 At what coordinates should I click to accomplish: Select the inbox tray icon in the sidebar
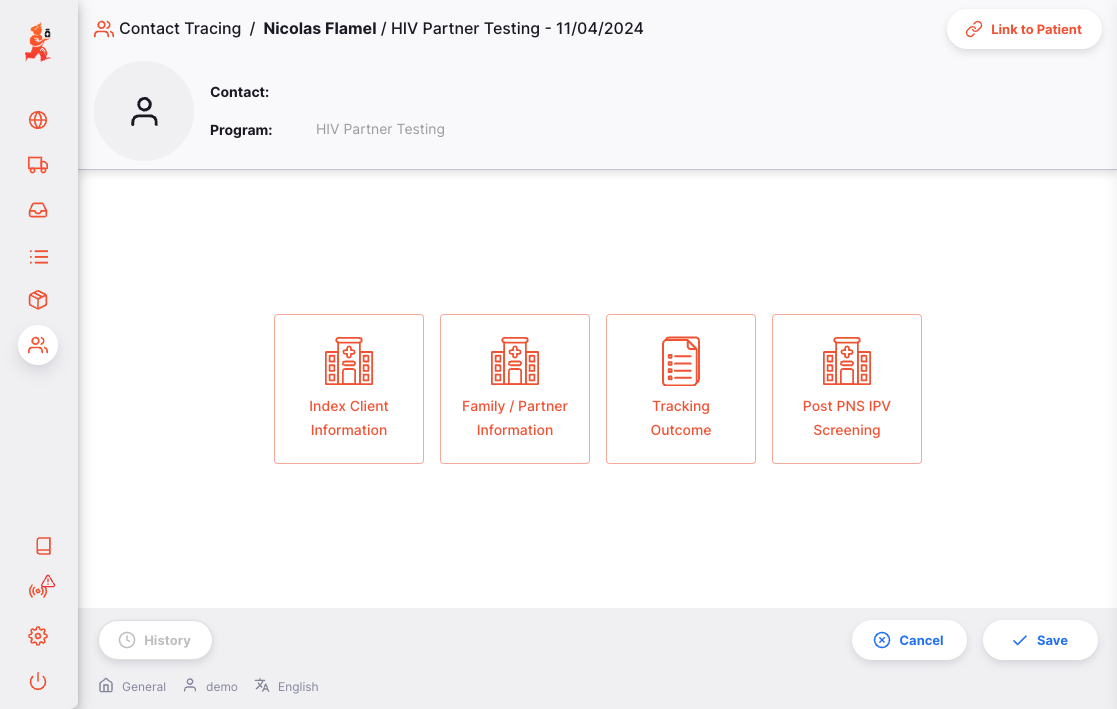point(38,211)
